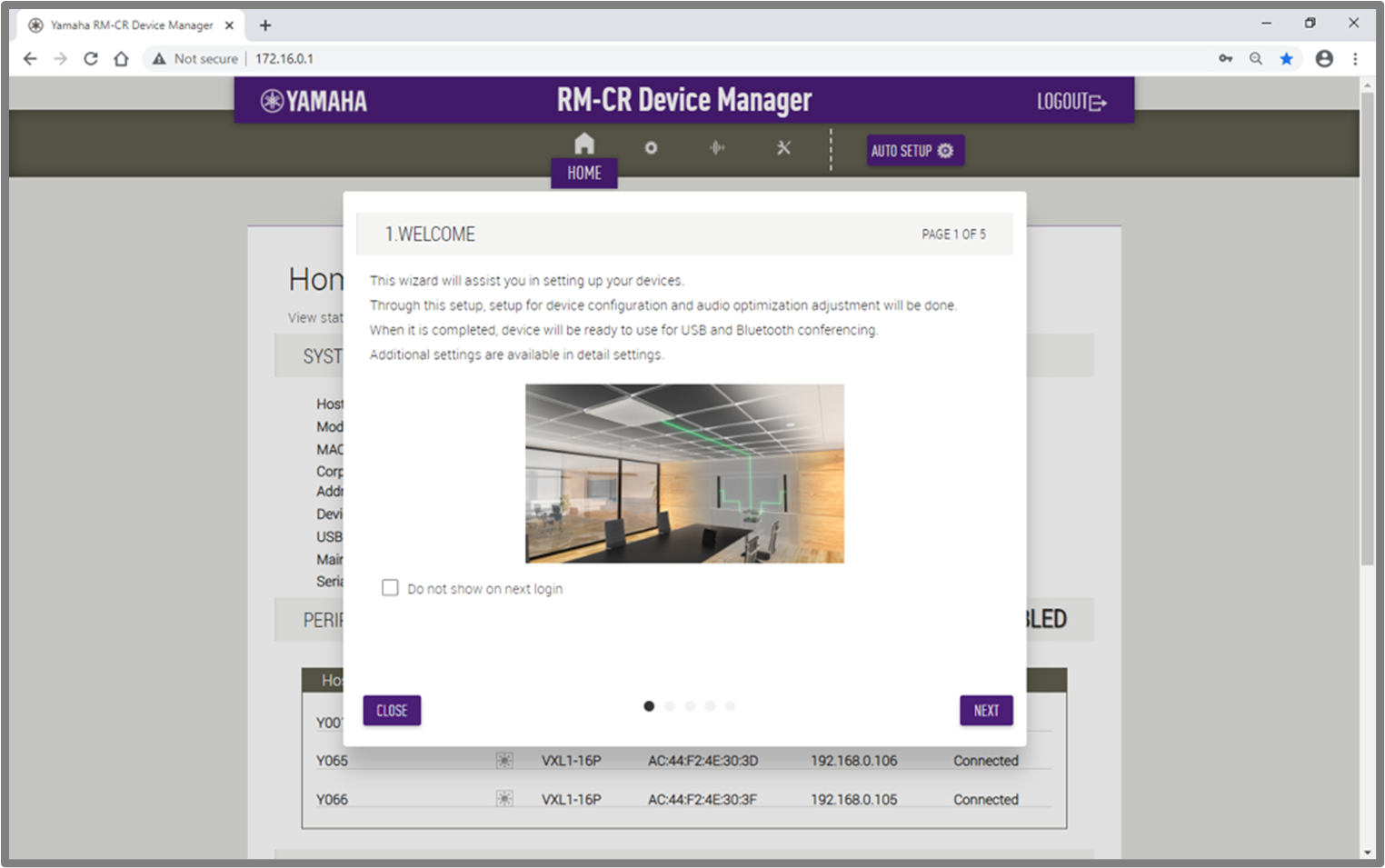The image size is (1385, 868).
Task: Open the saved password key icon
Action: tap(1225, 59)
